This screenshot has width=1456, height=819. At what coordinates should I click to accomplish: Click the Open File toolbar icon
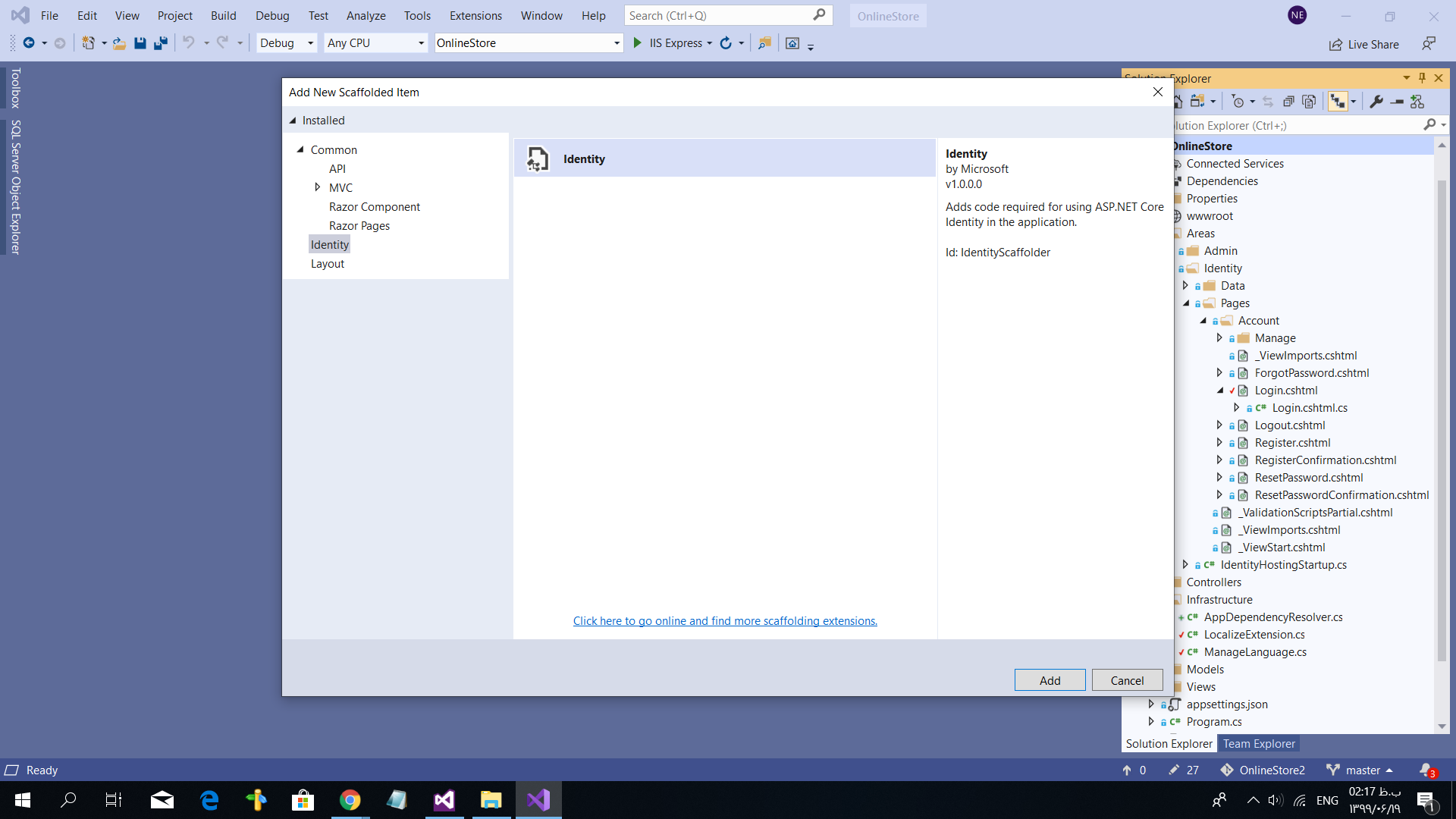[x=119, y=43]
